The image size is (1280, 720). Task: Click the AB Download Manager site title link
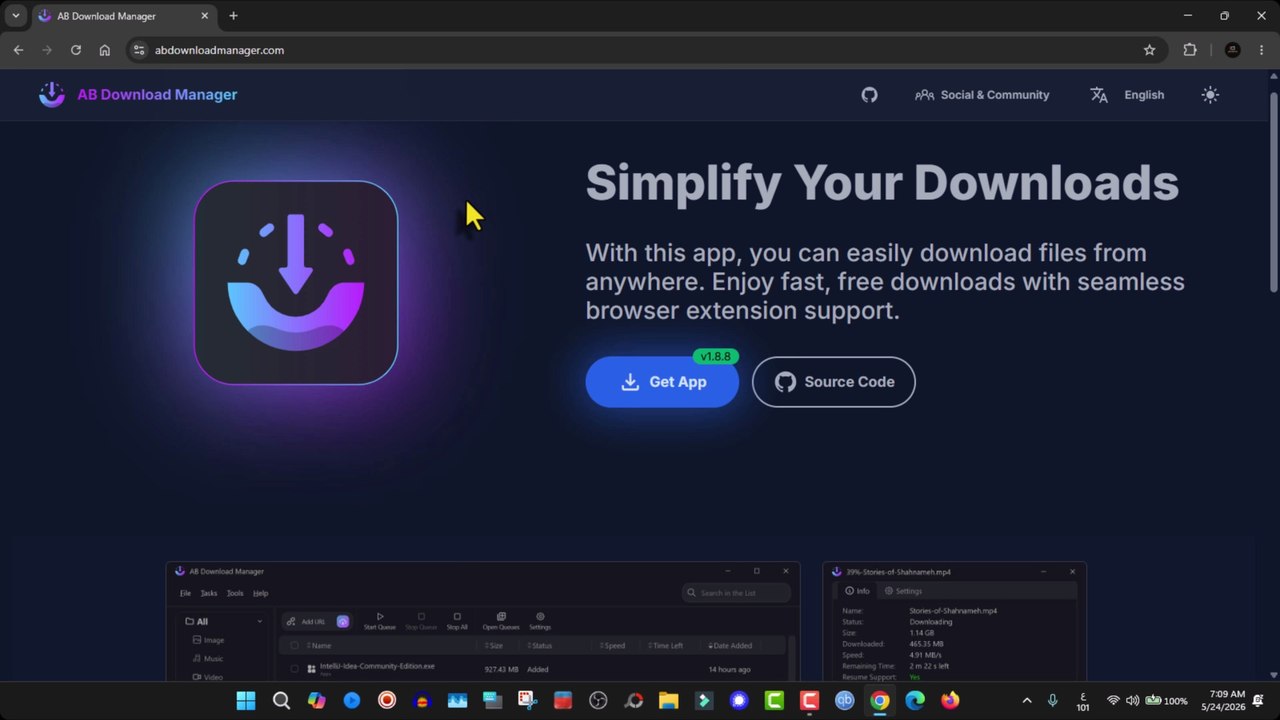(157, 95)
